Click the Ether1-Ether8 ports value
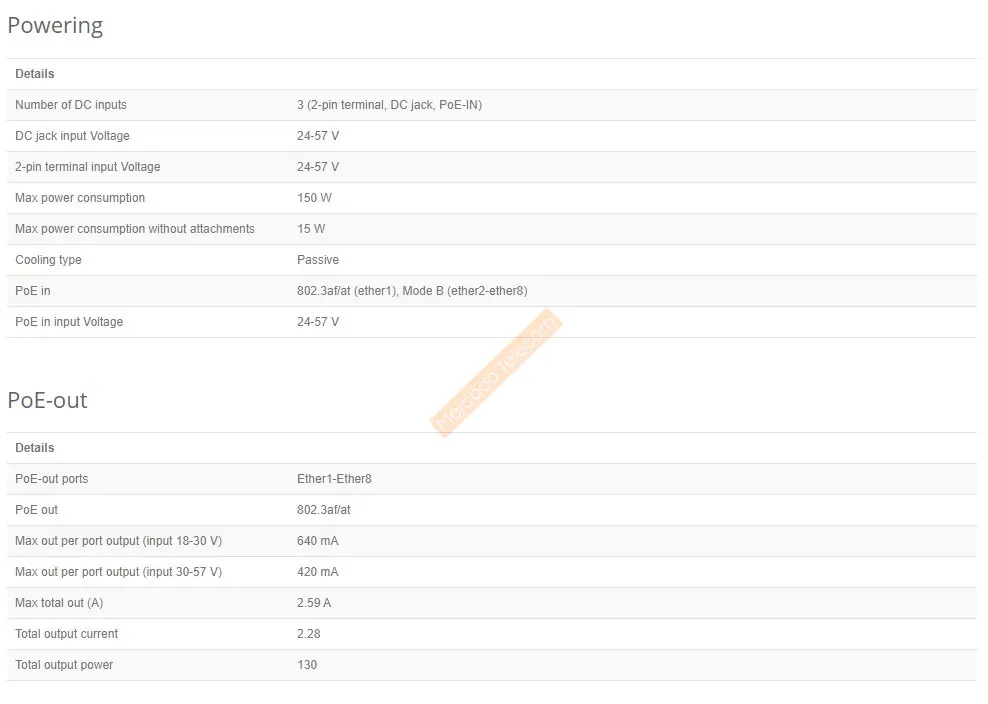 tap(334, 479)
